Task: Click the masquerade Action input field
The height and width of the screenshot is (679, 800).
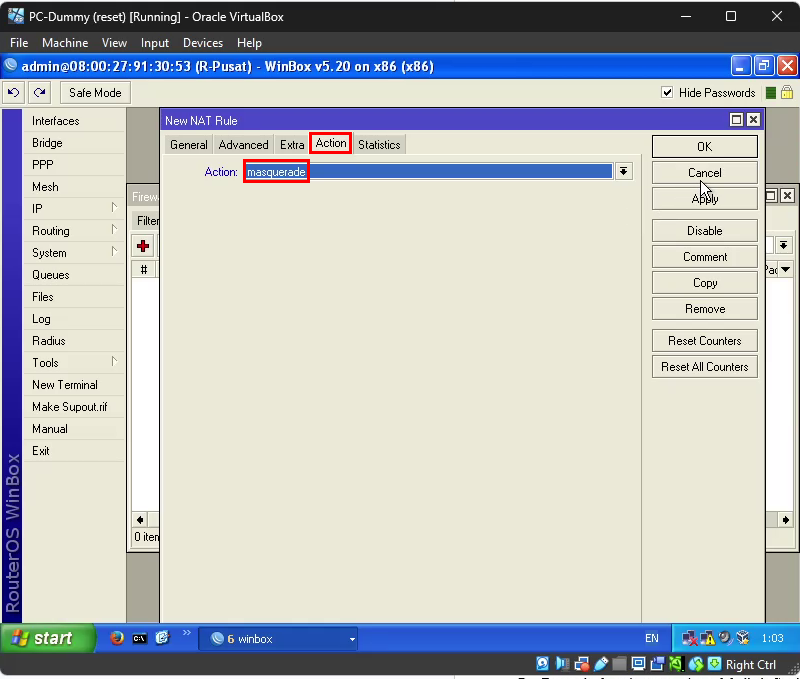Action: (428, 171)
